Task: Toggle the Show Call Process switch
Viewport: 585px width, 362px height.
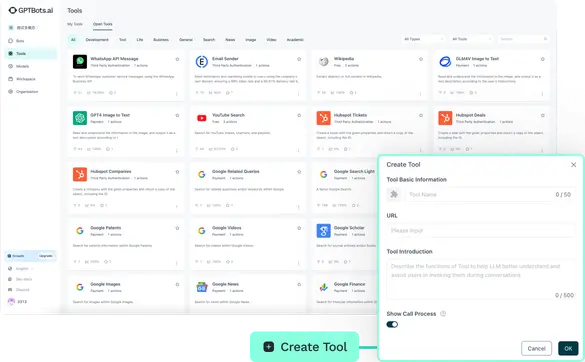Action: pyautogui.click(x=392, y=324)
